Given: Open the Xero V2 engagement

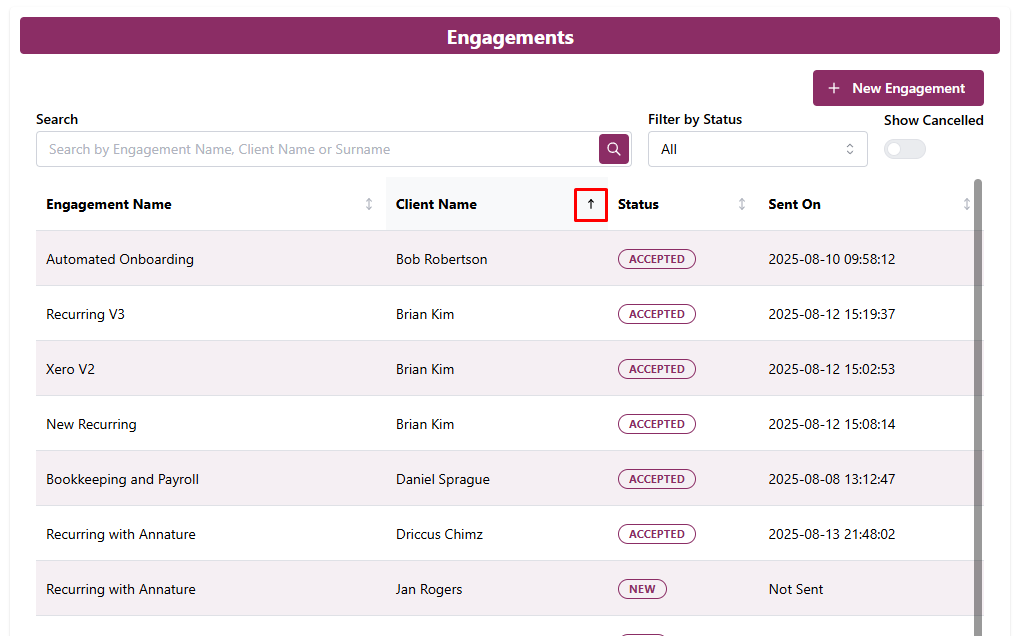Looking at the screenshot, I should click(71, 369).
